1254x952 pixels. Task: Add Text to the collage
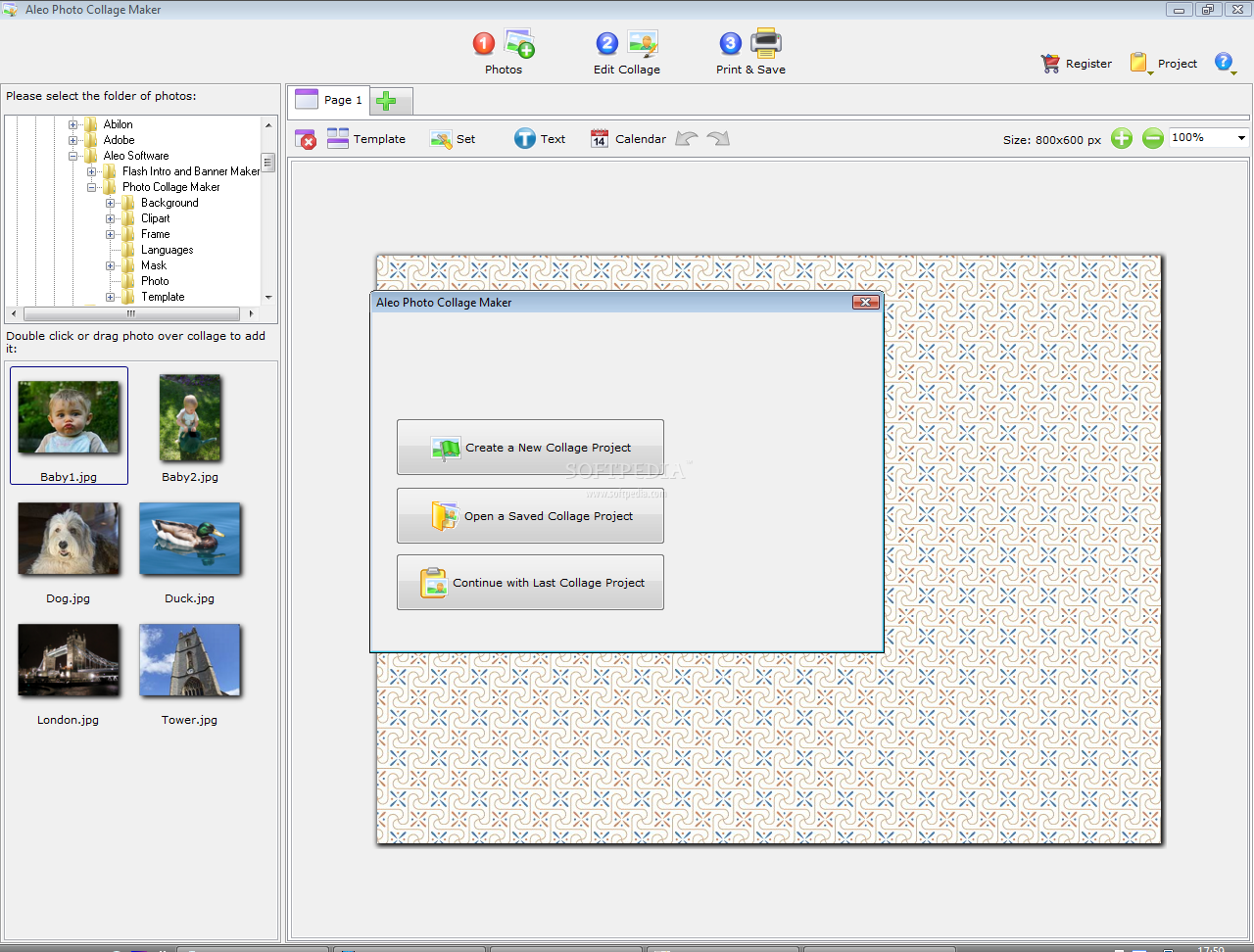coord(540,139)
